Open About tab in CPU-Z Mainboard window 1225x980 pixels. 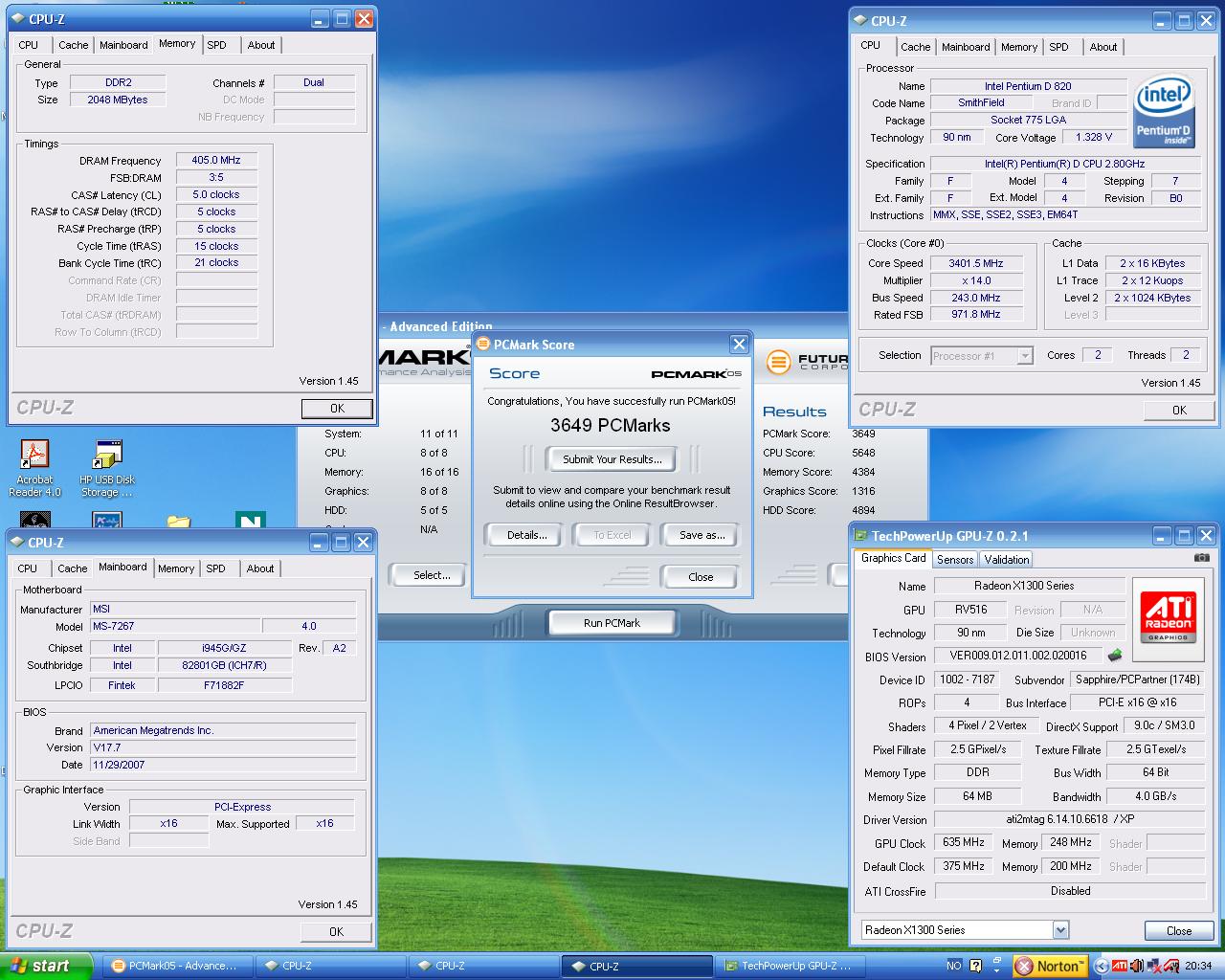pyautogui.click(x=260, y=568)
